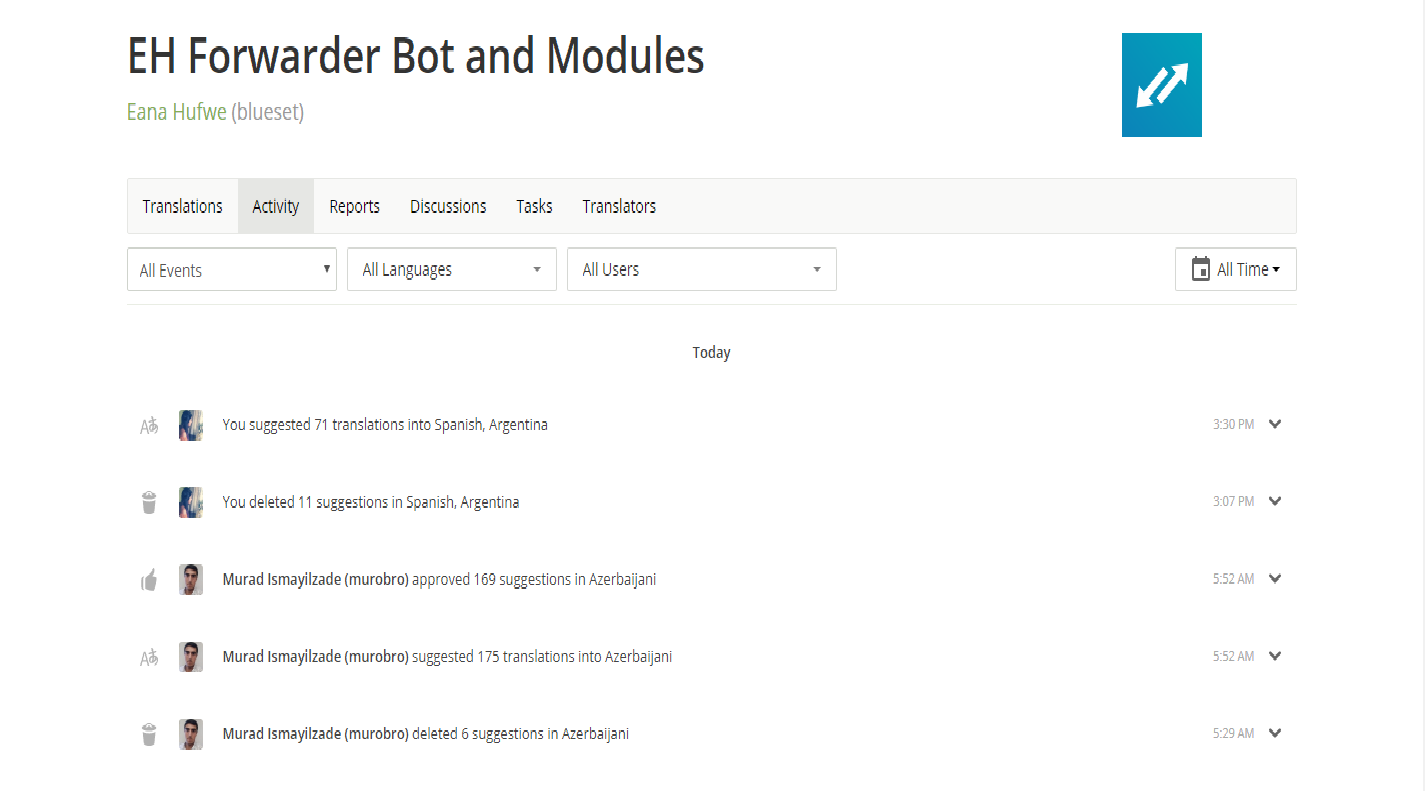1425x791 pixels.
Task: Click translation icon beside Spanish suggested row
Action: coord(149,426)
